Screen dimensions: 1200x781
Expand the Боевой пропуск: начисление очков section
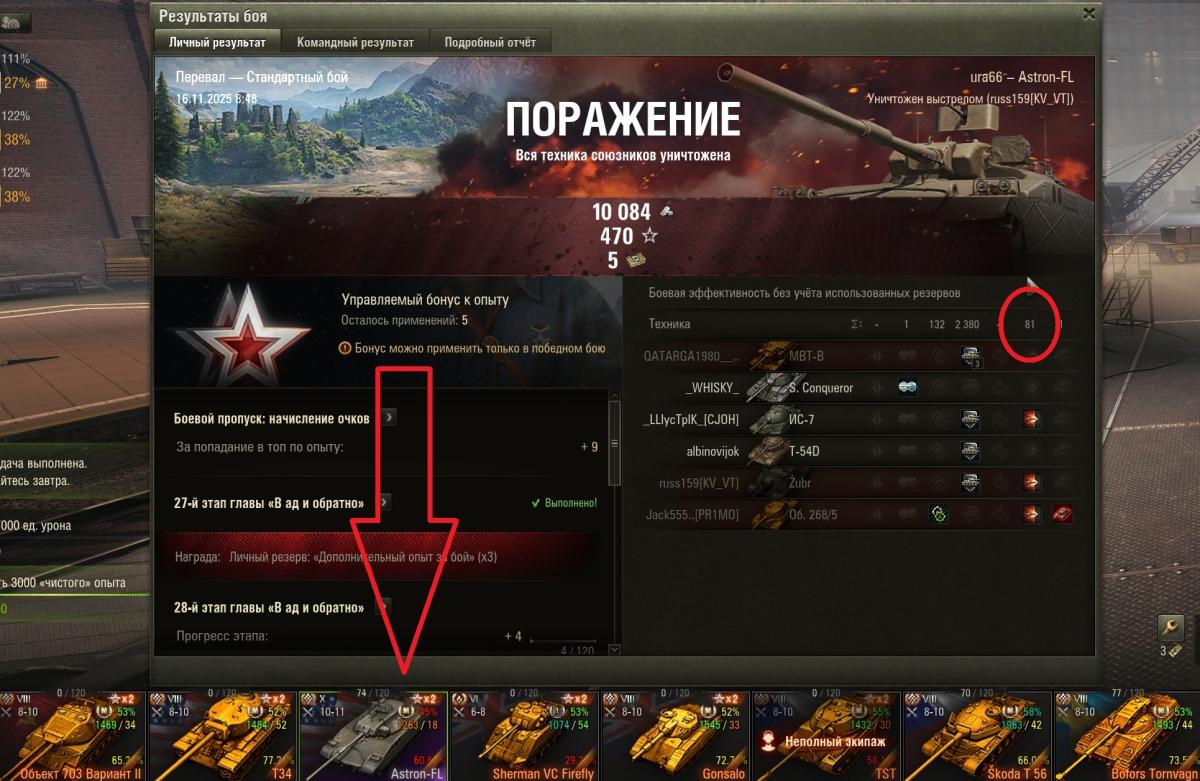coord(388,418)
